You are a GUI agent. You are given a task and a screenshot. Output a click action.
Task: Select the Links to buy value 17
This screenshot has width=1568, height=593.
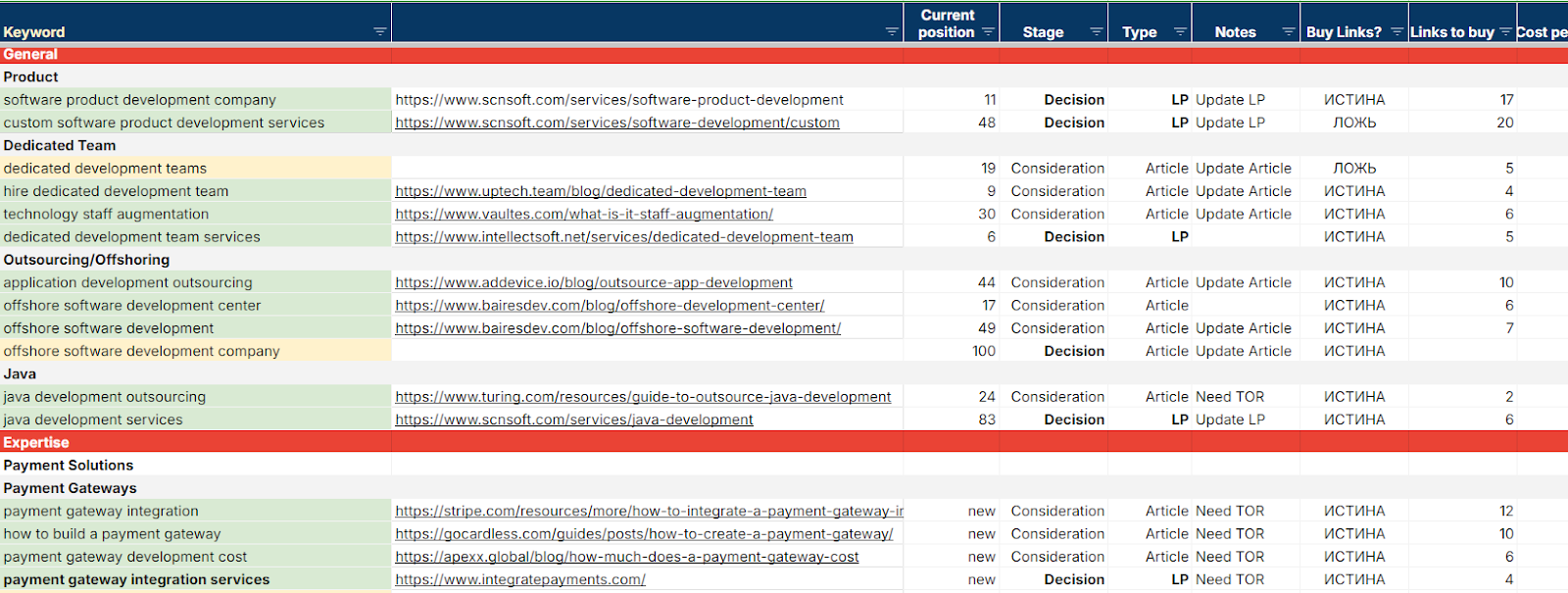(x=1507, y=100)
